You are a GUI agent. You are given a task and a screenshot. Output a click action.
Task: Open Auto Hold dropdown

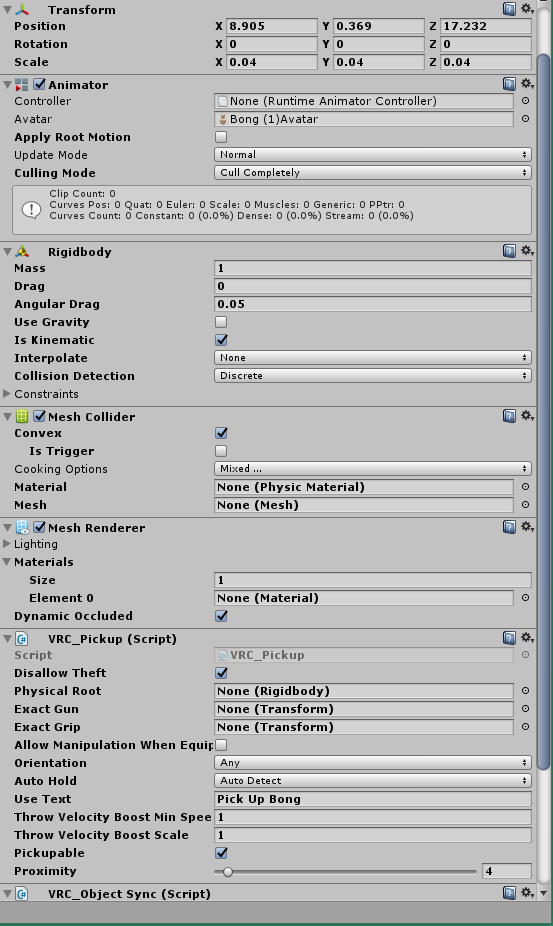click(372, 780)
